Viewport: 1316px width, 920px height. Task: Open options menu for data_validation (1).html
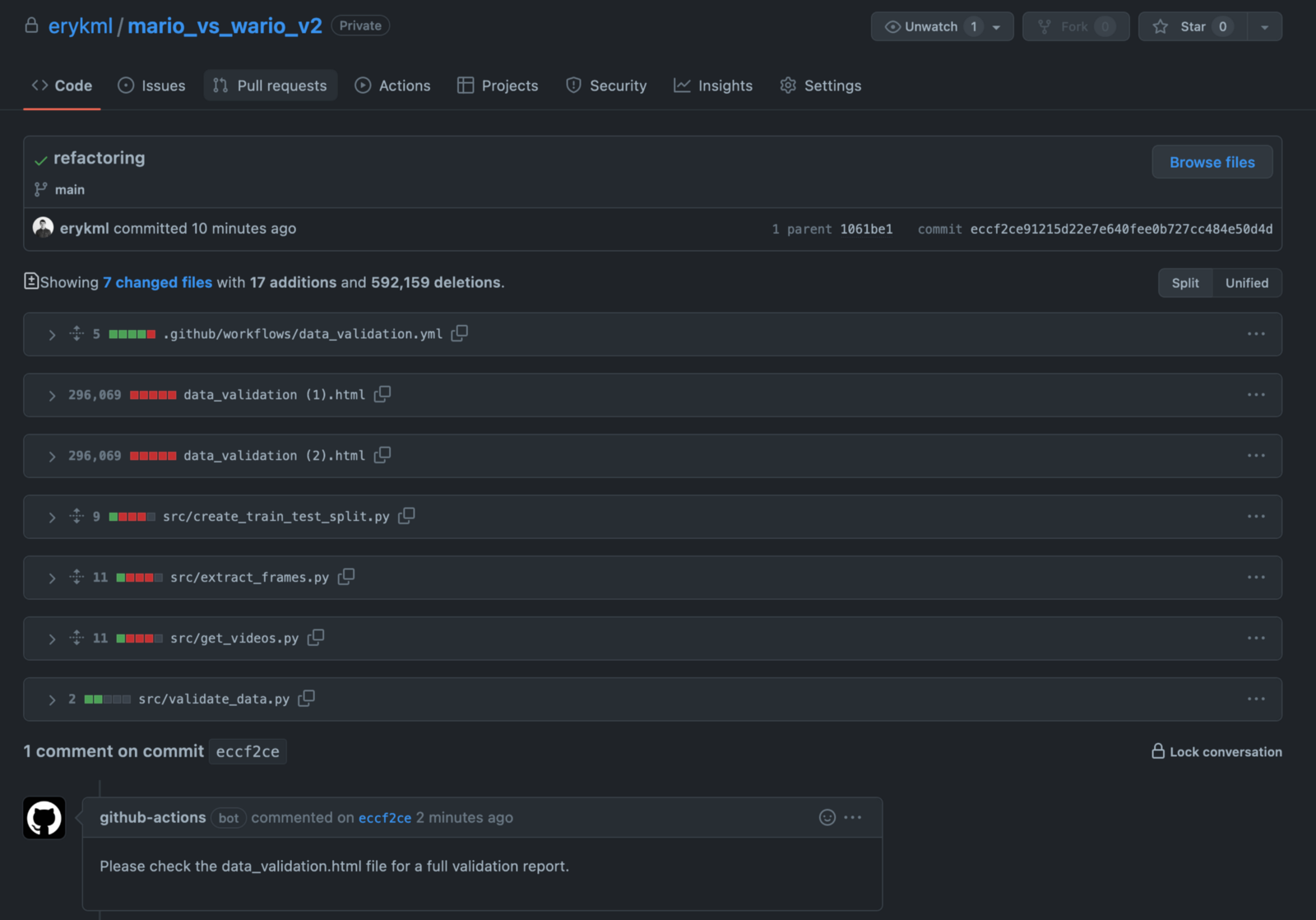click(1256, 395)
